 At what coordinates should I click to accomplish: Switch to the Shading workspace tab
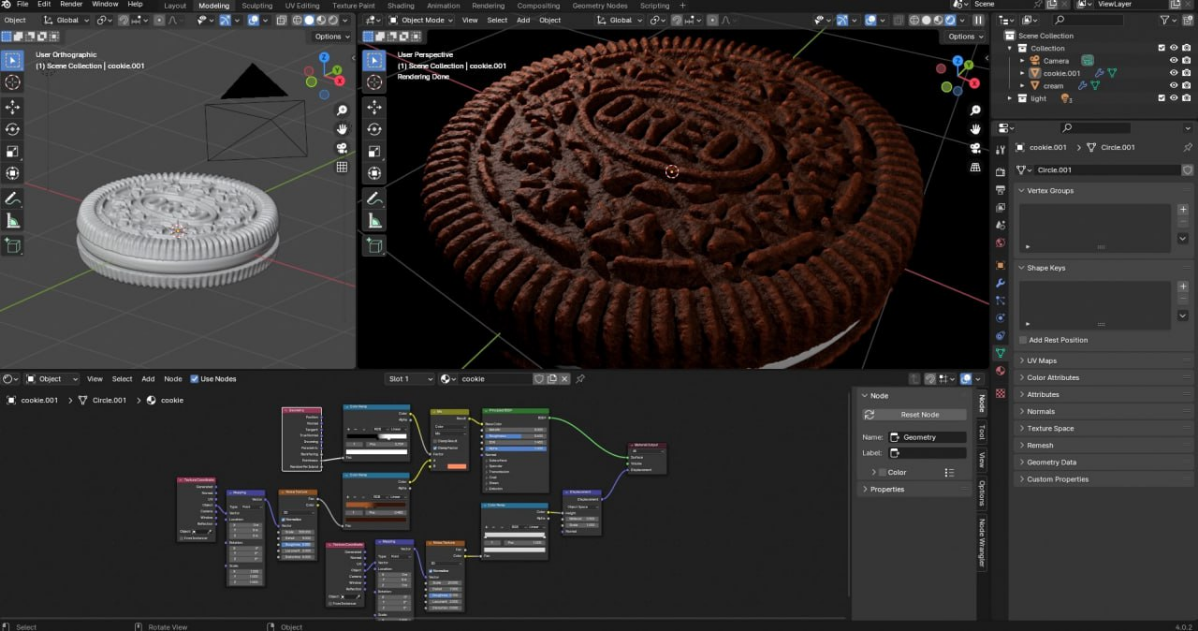coord(400,5)
